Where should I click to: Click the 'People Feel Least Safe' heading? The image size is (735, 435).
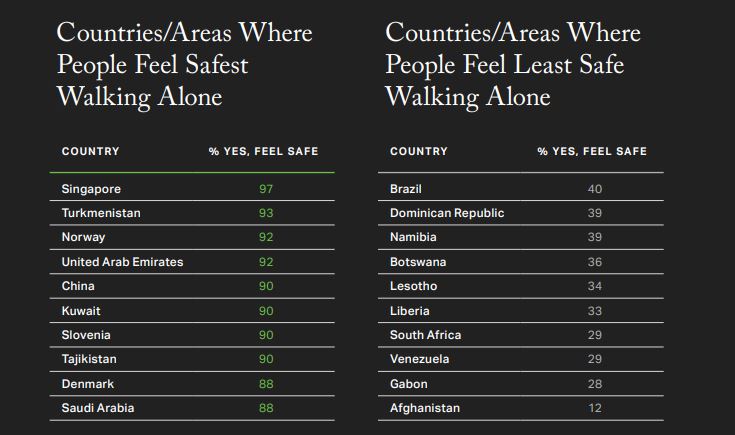pyautogui.click(x=504, y=65)
